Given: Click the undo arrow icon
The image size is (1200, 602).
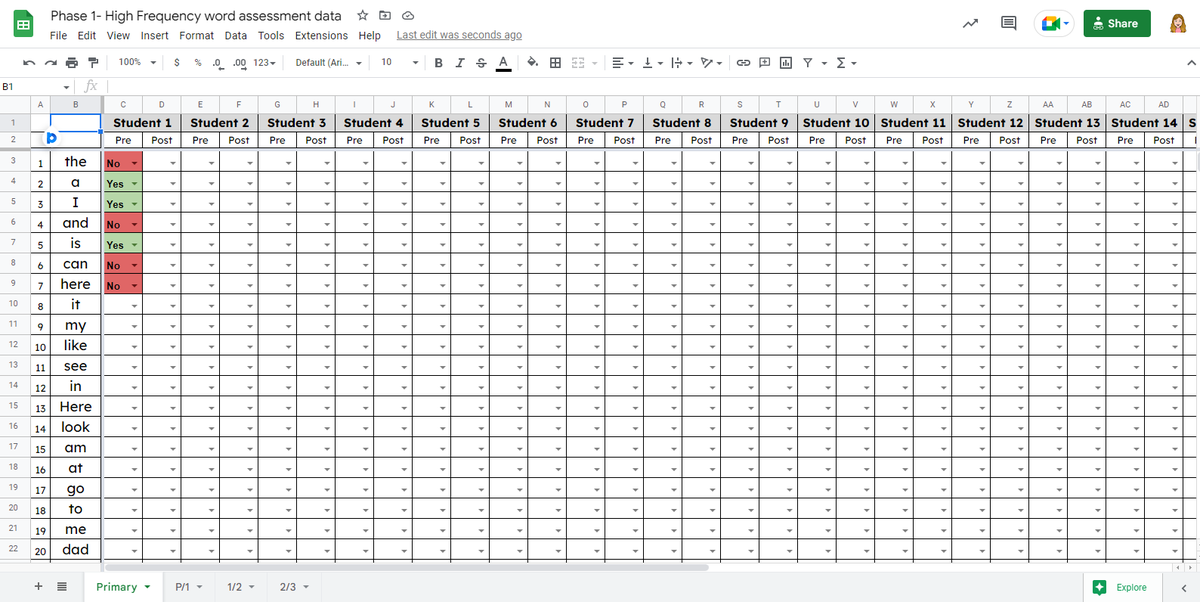Looking at the screenshot, I should pyautogui.click(x=29, y=62).
